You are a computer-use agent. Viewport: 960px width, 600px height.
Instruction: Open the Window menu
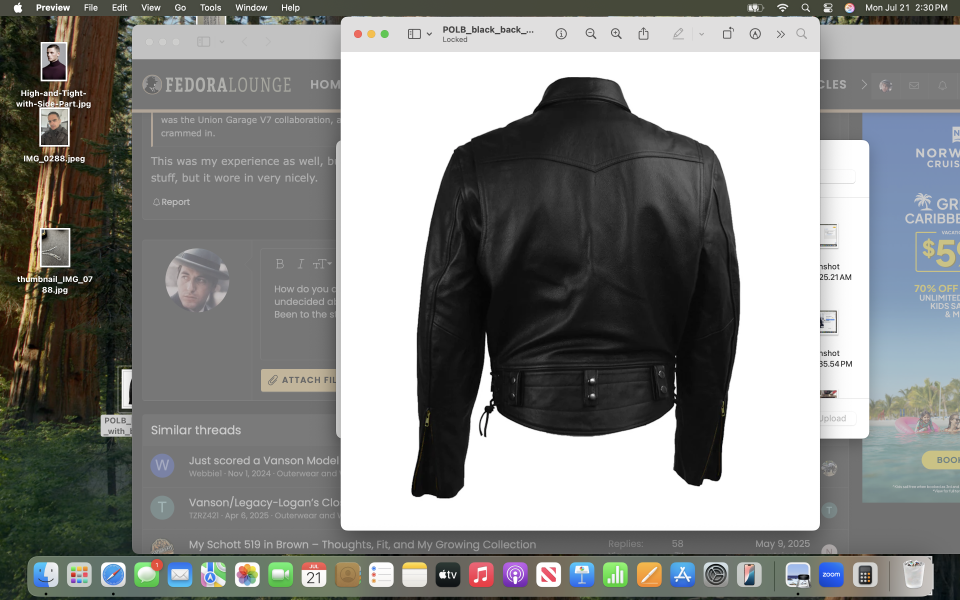click(251, 7)
